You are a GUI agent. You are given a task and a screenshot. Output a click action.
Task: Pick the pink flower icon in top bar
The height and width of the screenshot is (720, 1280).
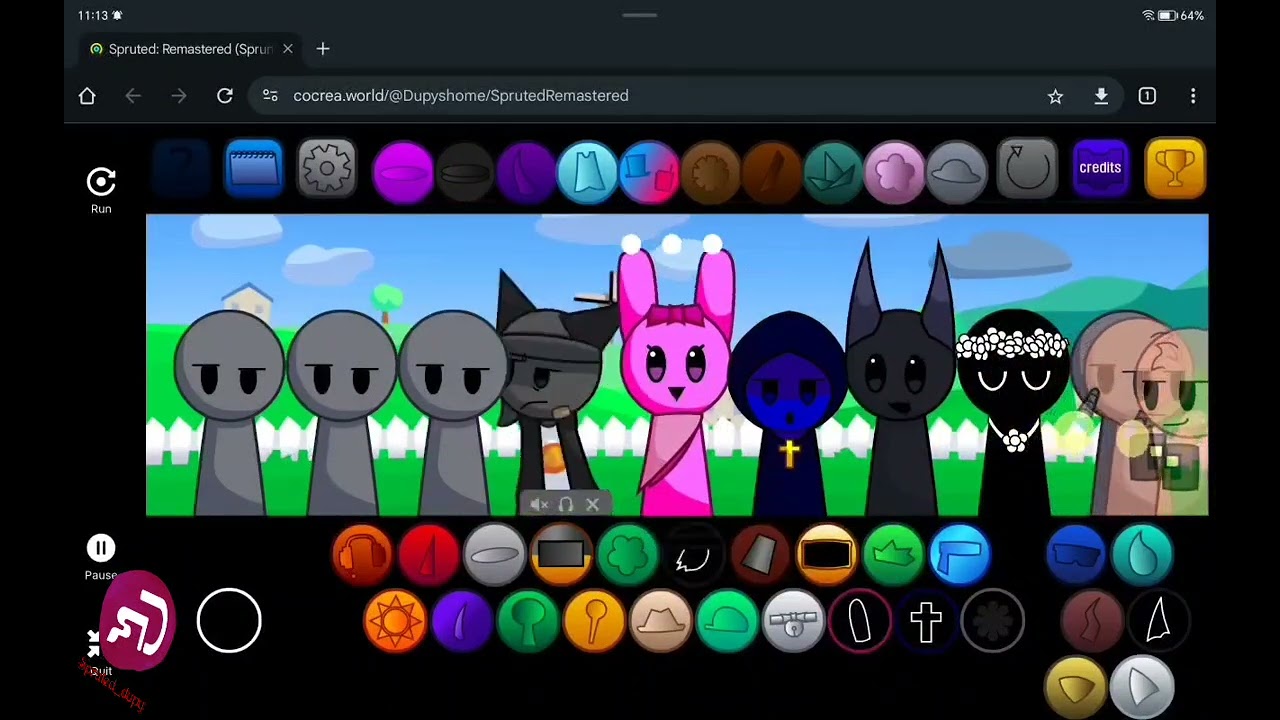[894, 172]
